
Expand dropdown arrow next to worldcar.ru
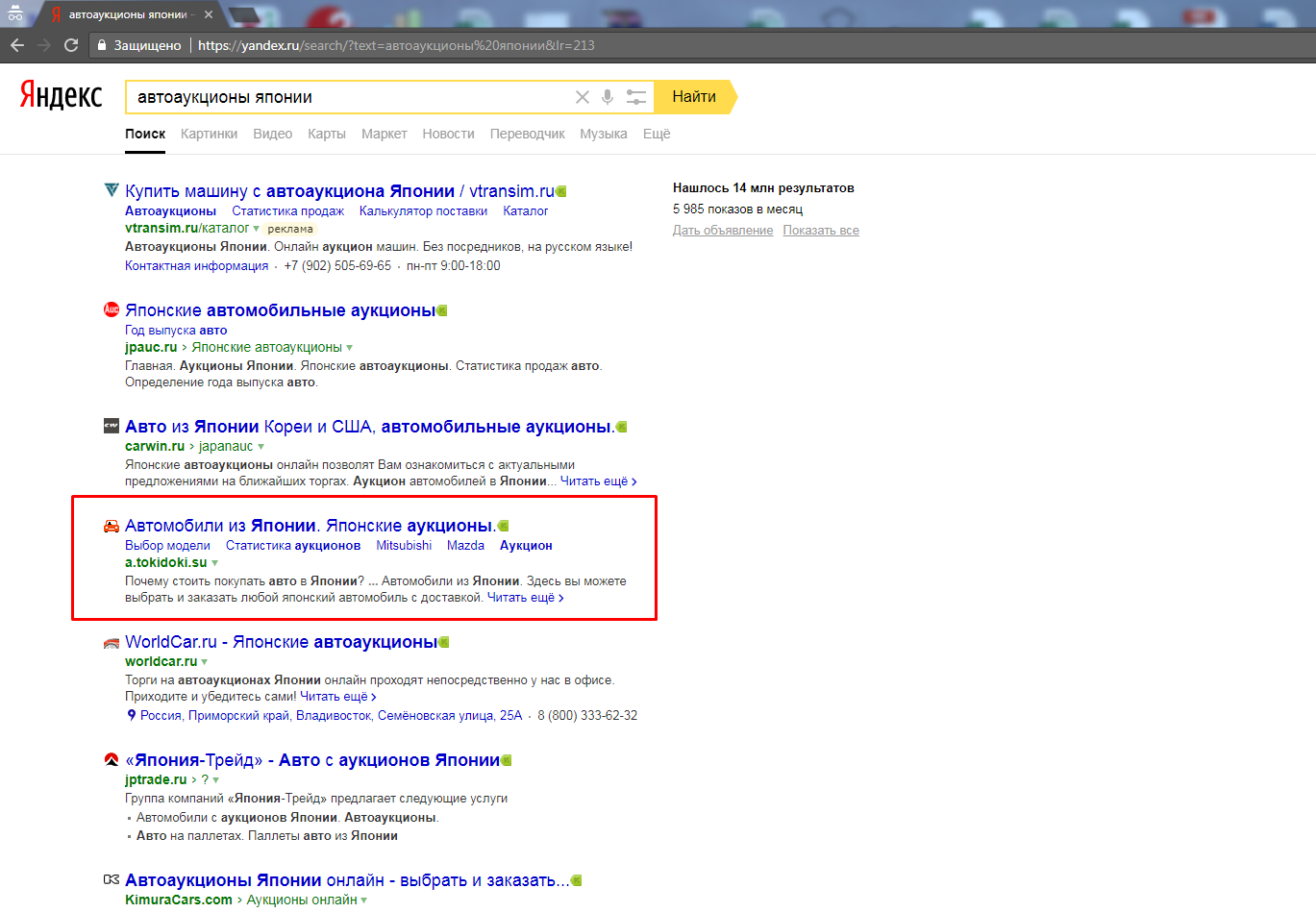(x=205, y=662)
